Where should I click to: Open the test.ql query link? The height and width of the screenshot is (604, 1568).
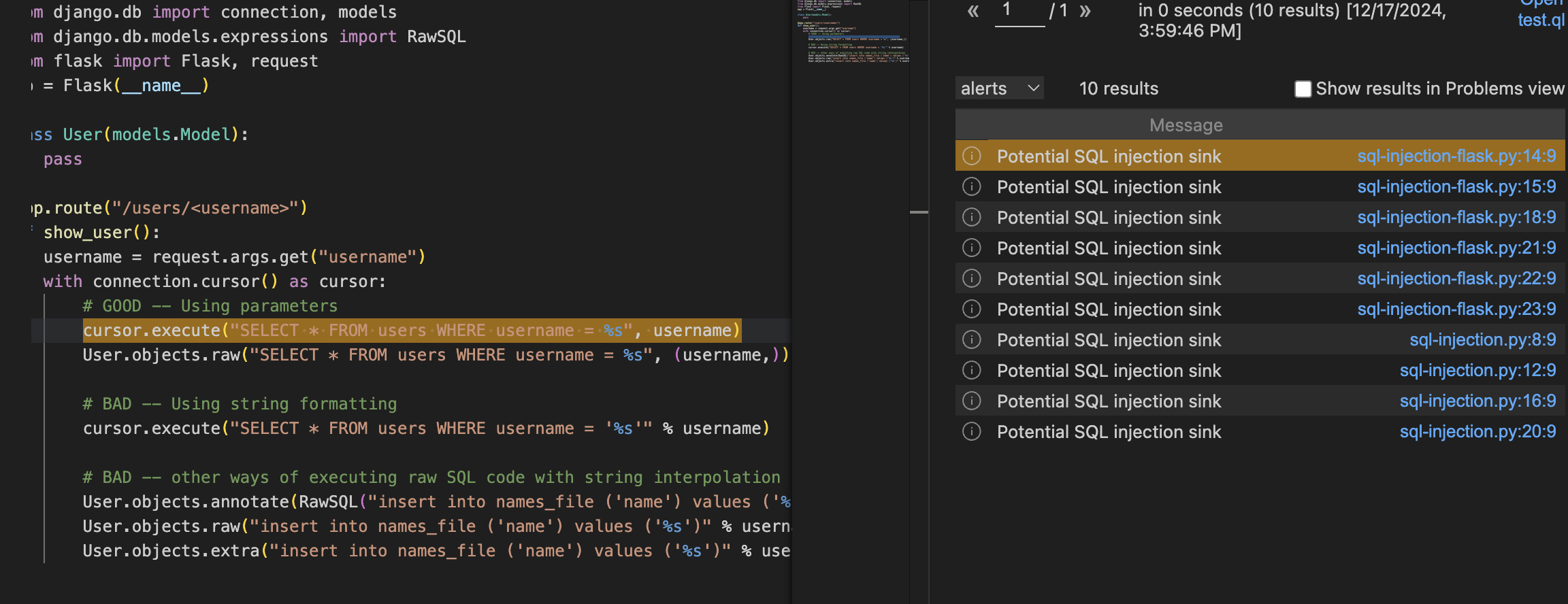click(1540, 20)
